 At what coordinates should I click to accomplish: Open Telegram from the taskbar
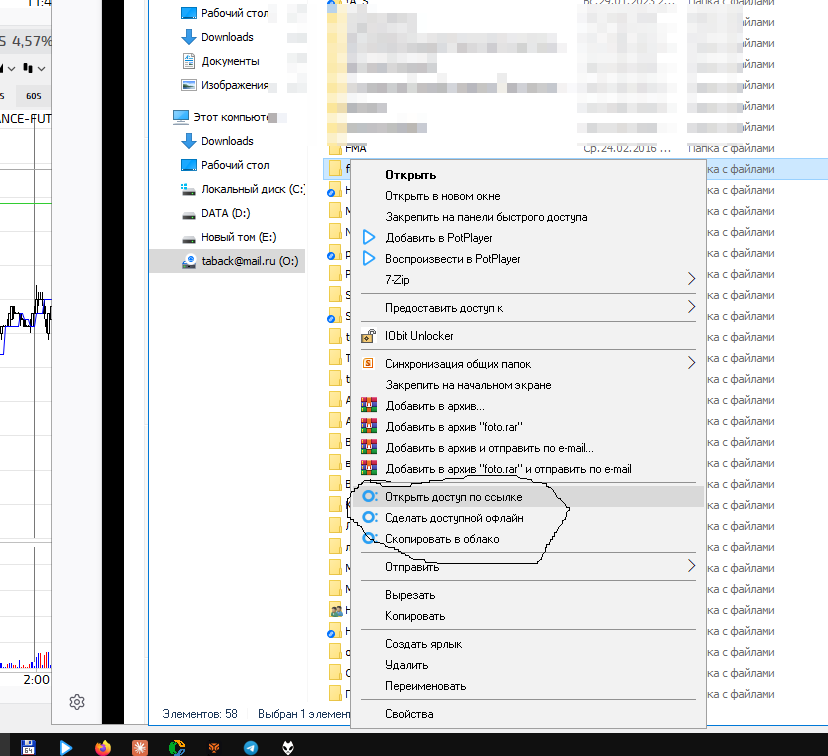point(251,748)
